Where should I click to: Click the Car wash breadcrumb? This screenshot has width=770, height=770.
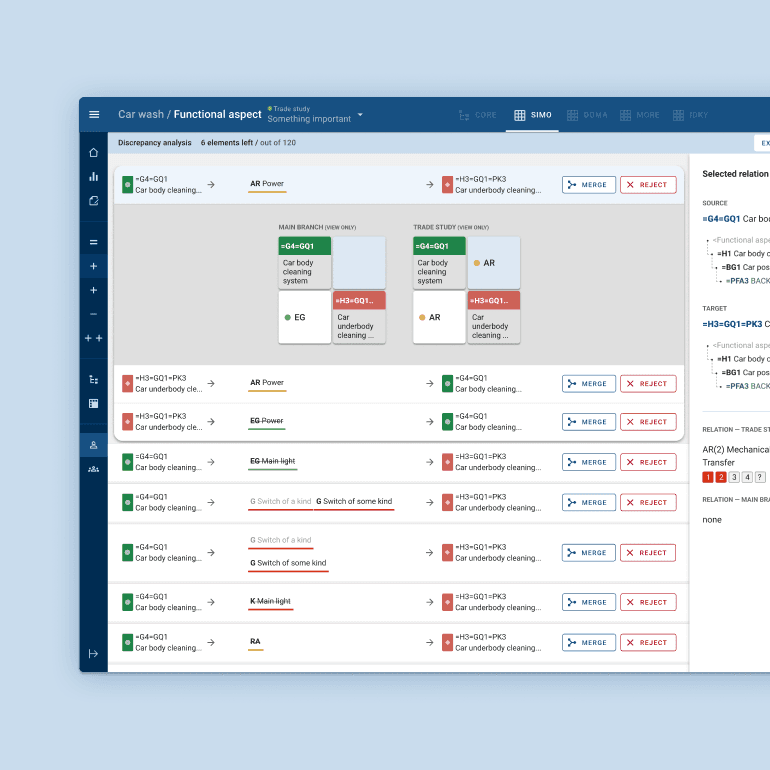(x=141, y=114)
